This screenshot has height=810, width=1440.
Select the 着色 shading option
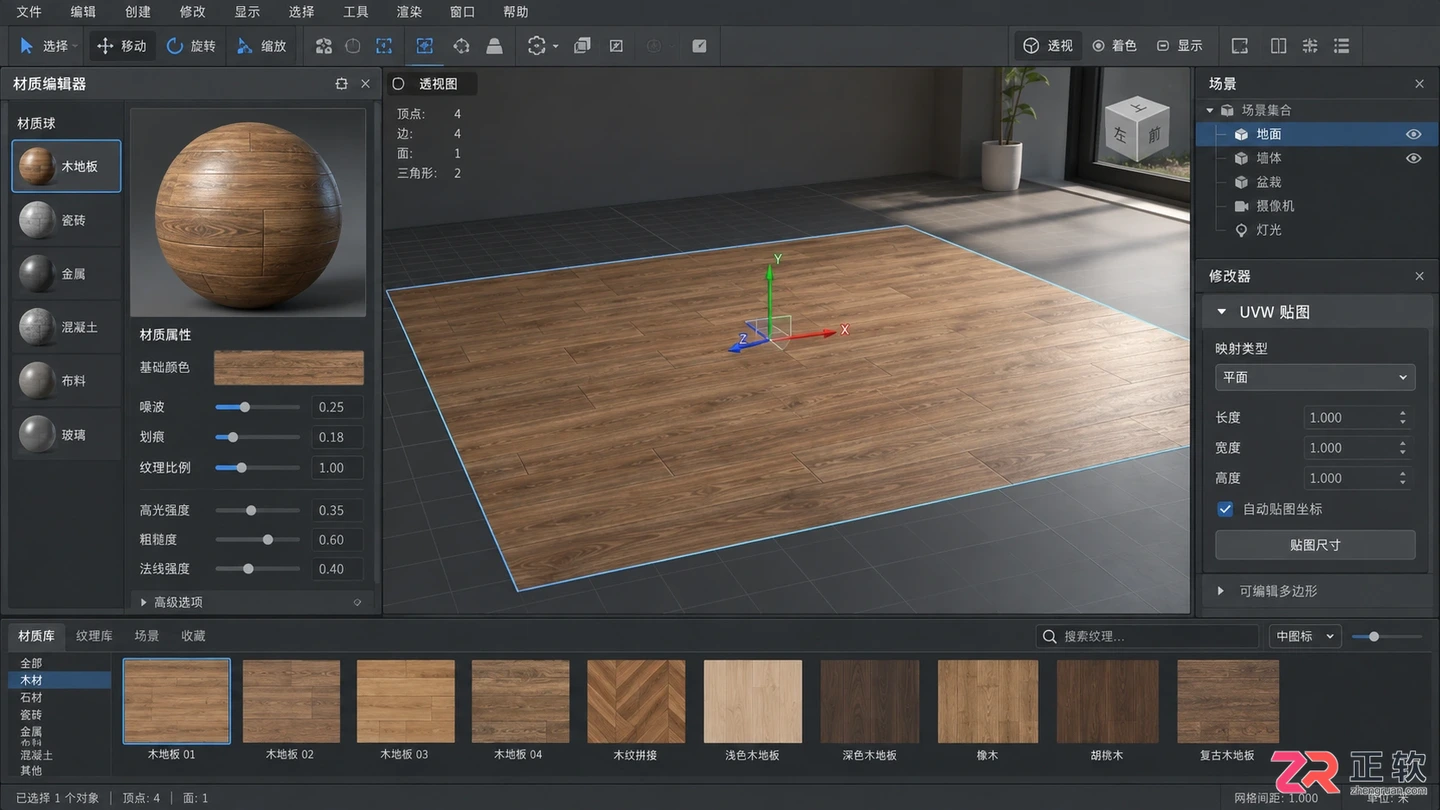1114,46
